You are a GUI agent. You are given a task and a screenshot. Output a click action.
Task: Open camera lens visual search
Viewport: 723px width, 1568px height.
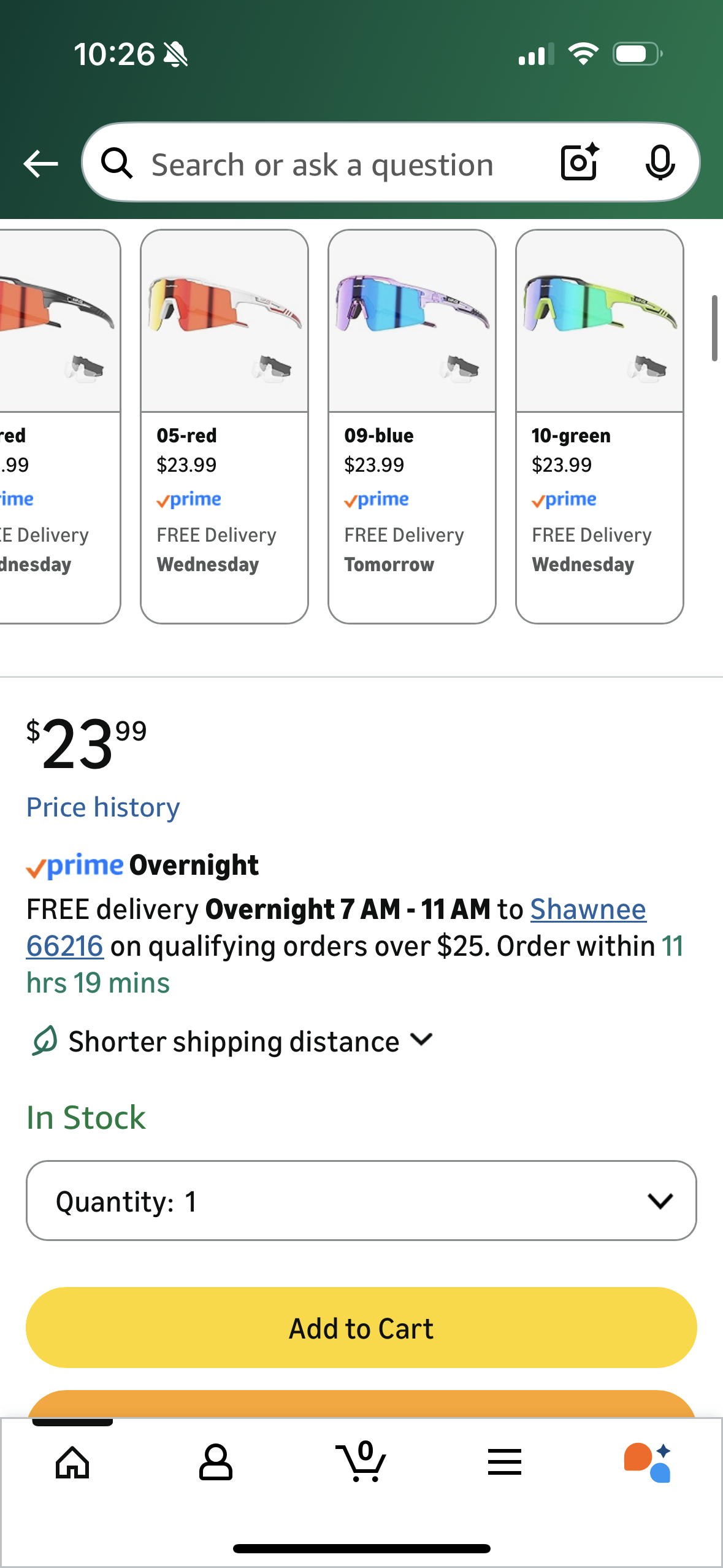pos(580,163)
